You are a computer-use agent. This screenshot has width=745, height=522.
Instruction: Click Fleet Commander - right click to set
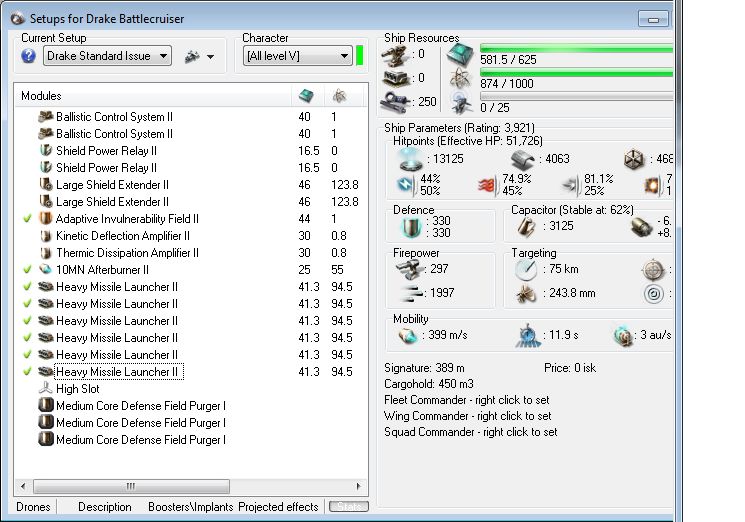tap(467, 400)
